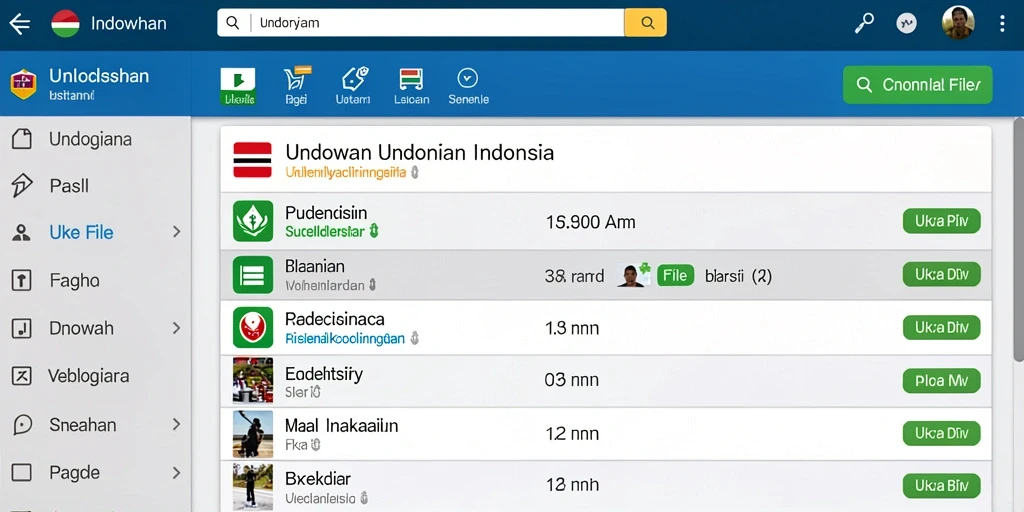
Task: Click Ukra Piv button in Pudencisiin row
Action: coord(941,221)
